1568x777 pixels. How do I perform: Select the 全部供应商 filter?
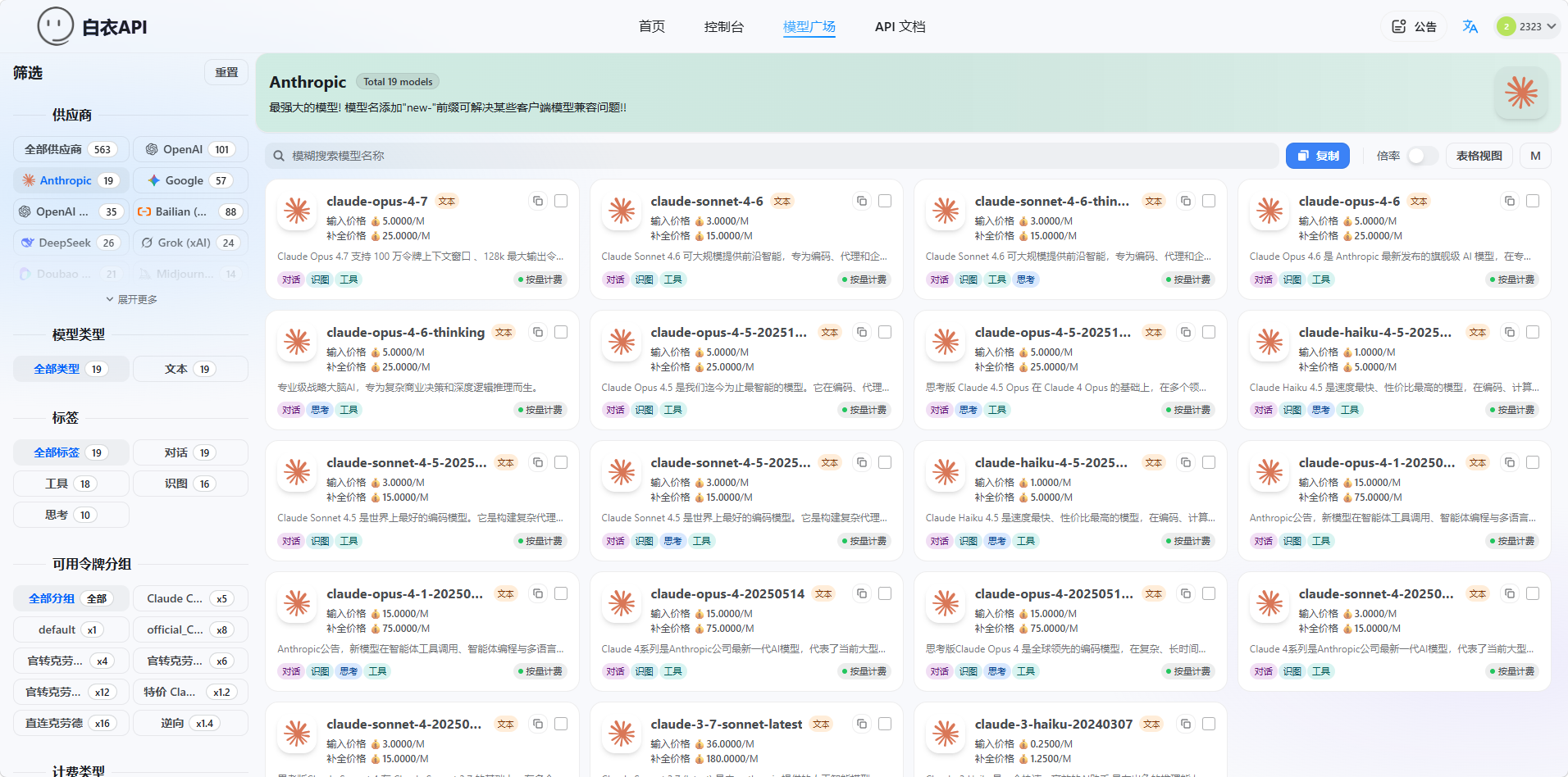[71, 149]
